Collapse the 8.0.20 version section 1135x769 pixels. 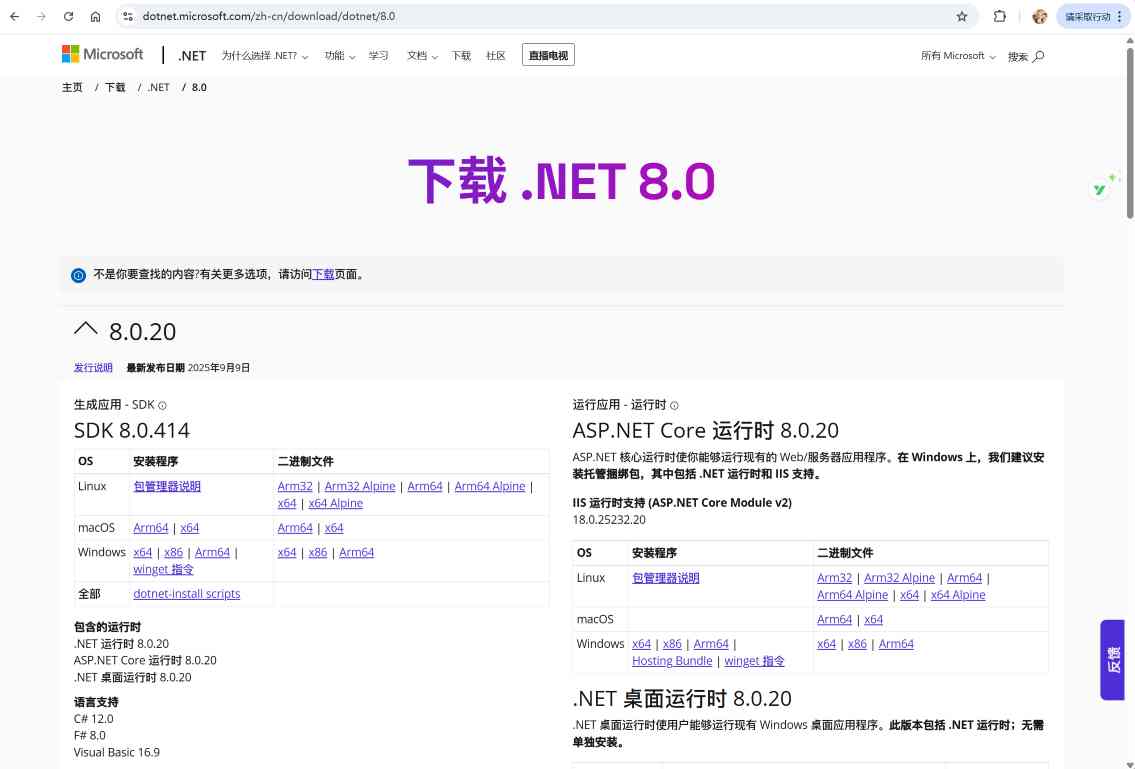coord(86,329)
